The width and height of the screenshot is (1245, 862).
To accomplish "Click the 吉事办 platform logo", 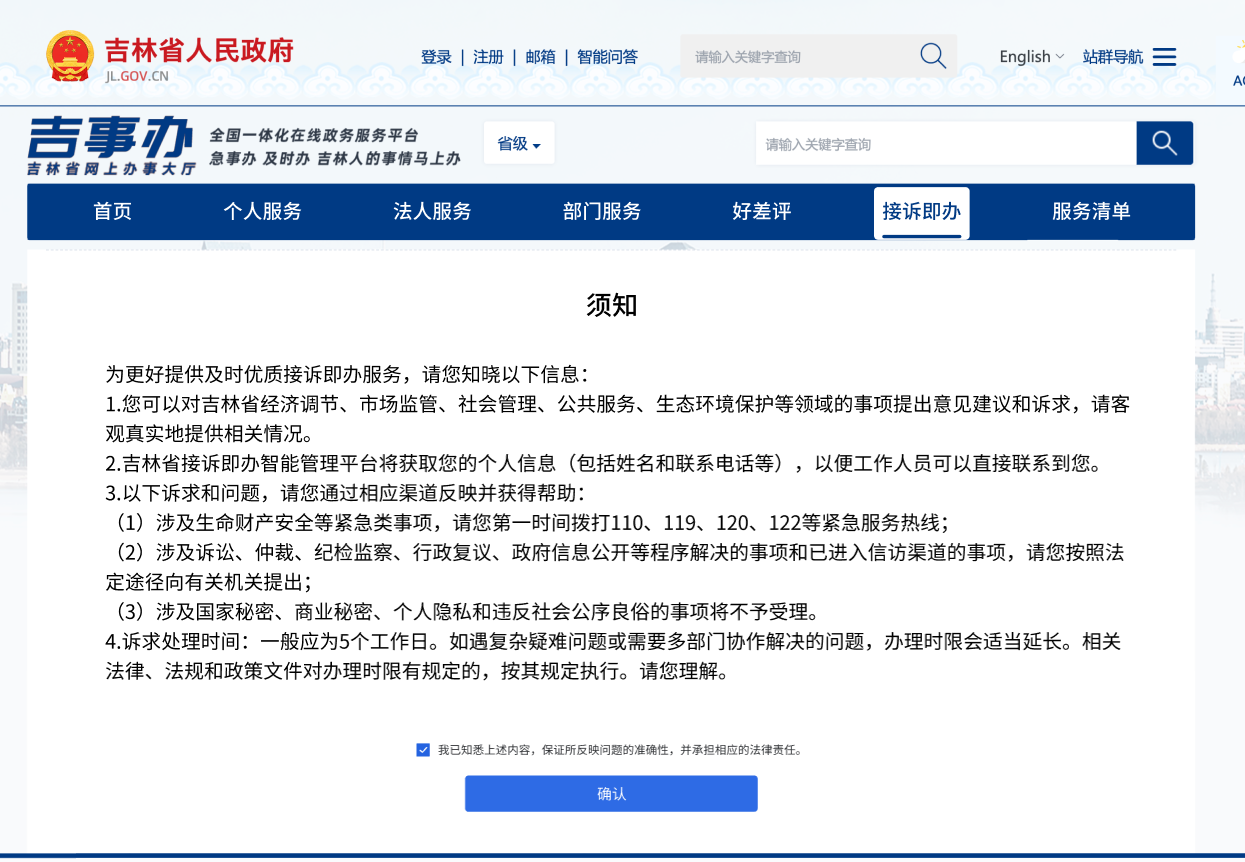I will 112,145.
